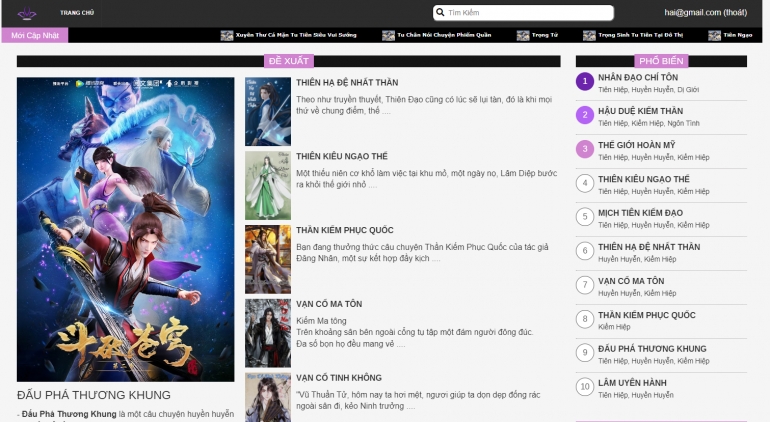Click rank 5 badge for Mịch Tiên Kiếm Đạo
This screenshot has height=422, width=770.
(585, 217)
